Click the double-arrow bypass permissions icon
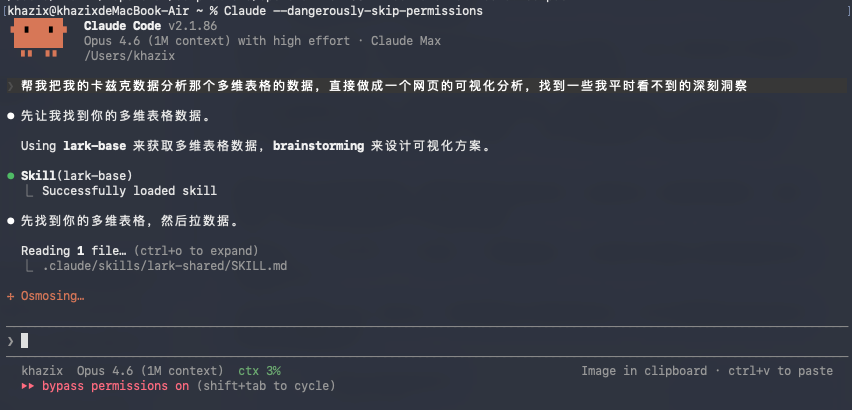The height and width of the screenshot is (410, 852). [x=27, y=386]
